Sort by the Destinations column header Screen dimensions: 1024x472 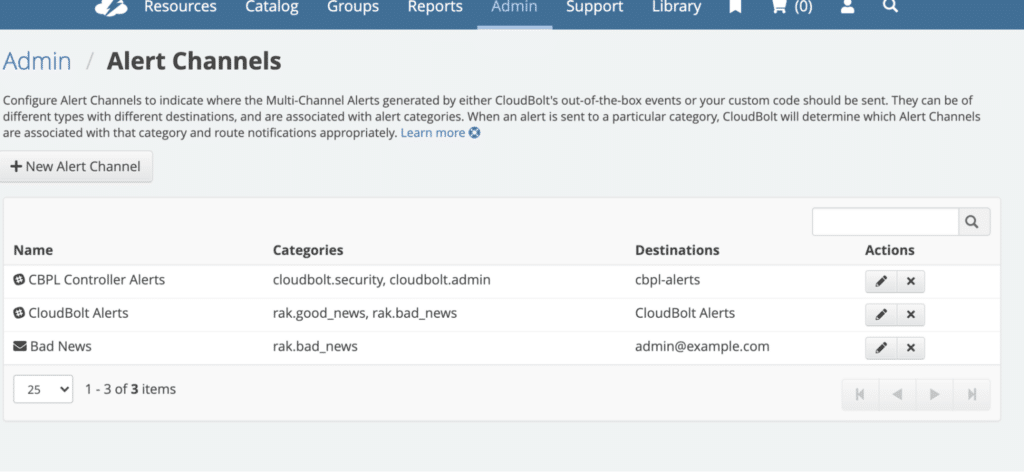677,250
